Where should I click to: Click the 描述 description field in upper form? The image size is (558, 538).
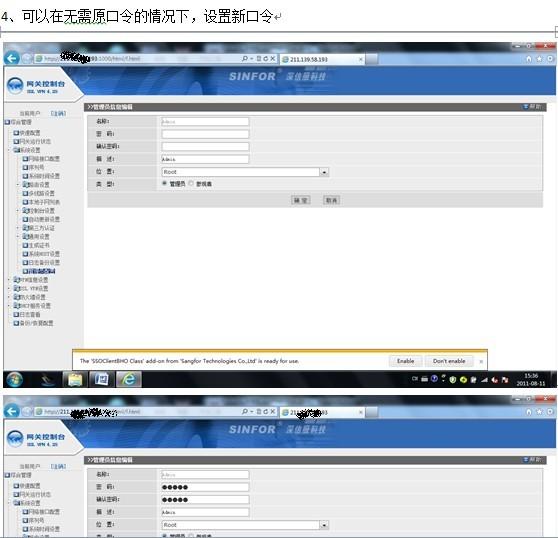(x=205, y=159)
